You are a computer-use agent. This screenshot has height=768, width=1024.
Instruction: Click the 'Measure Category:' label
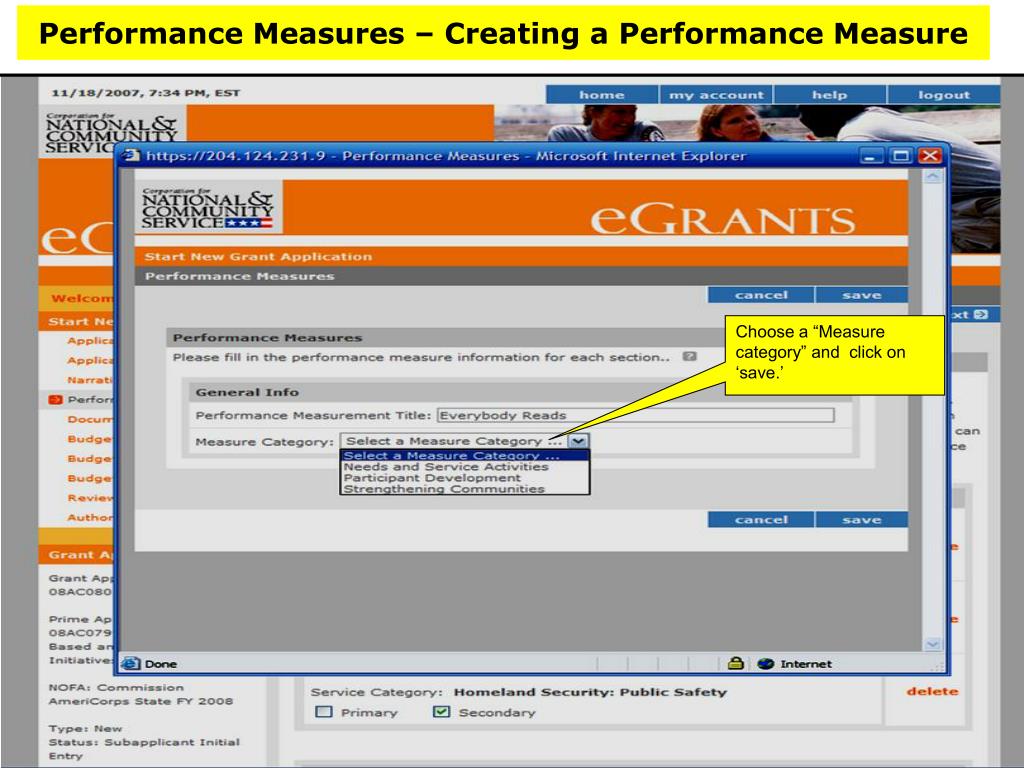(264, 442)
